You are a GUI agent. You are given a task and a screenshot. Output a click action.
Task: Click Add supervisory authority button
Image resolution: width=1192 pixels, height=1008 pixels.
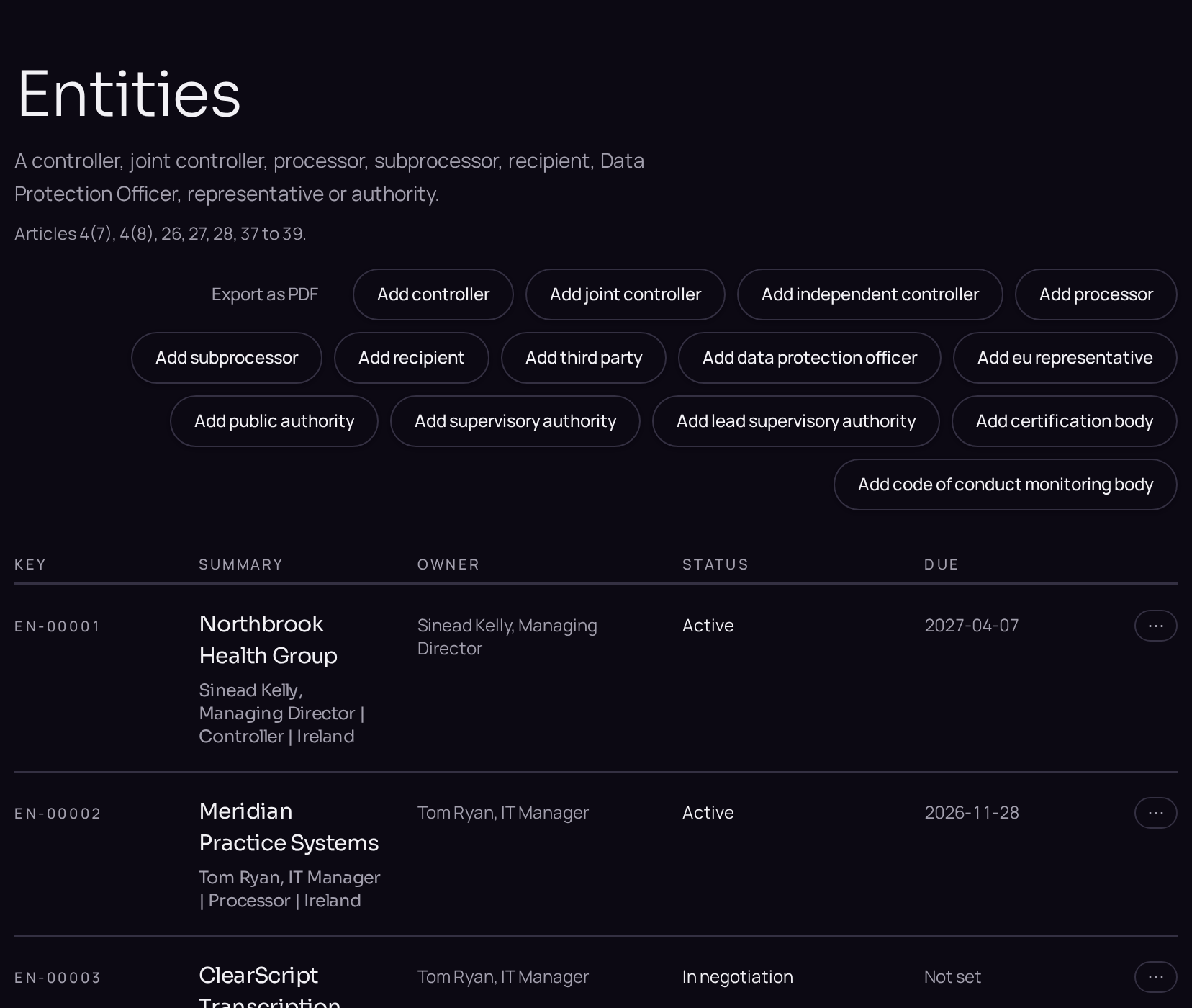pyautogui.click(x=515, y=421)
